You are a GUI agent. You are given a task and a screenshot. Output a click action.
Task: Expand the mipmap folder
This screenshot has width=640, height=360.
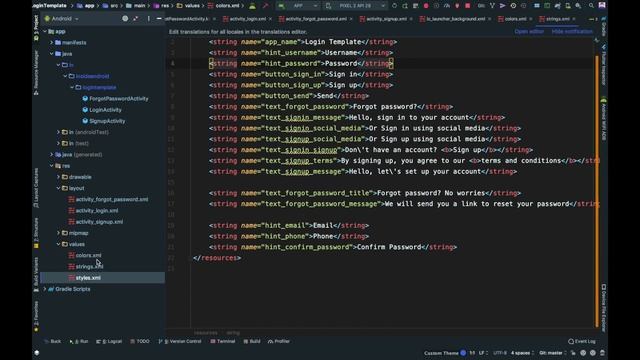[58, 233]
